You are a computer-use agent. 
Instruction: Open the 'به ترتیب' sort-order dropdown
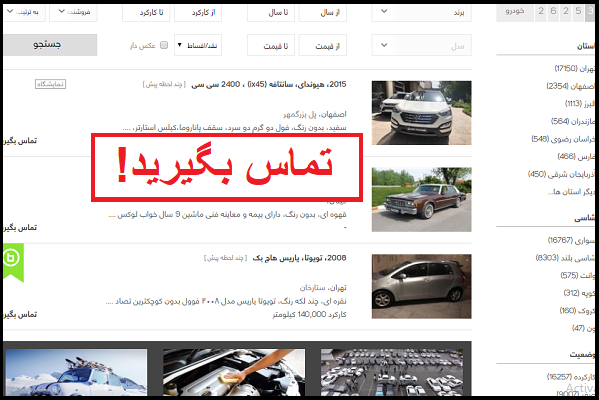pyautogui.click(x=24, y=12)
